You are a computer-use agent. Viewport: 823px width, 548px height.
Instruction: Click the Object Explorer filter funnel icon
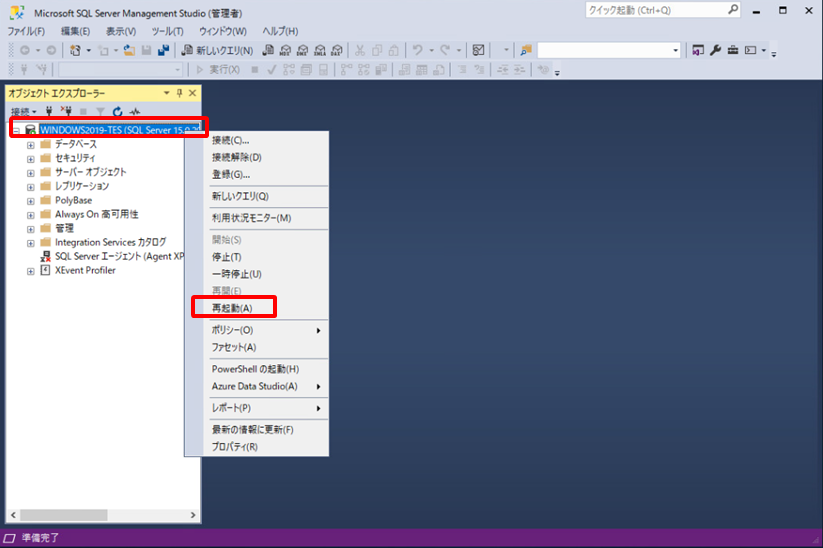point(100,111)
